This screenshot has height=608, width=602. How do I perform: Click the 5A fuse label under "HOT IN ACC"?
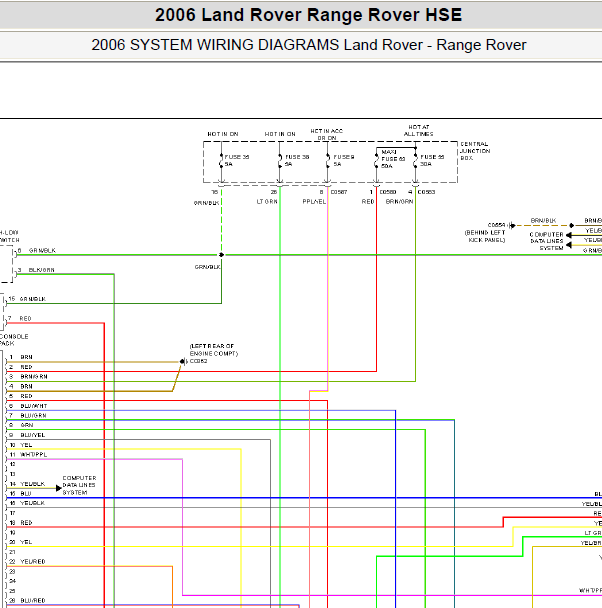[x=343, y=161]
